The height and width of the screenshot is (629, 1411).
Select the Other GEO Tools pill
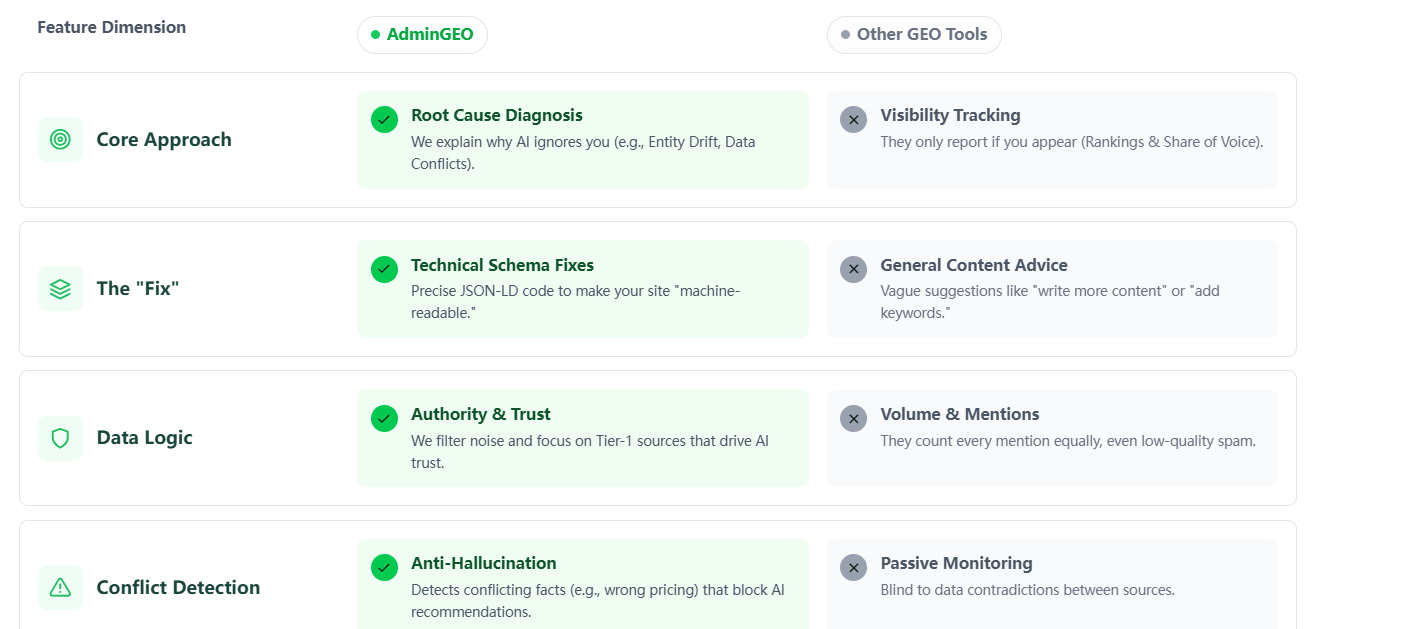coord(914,34)
